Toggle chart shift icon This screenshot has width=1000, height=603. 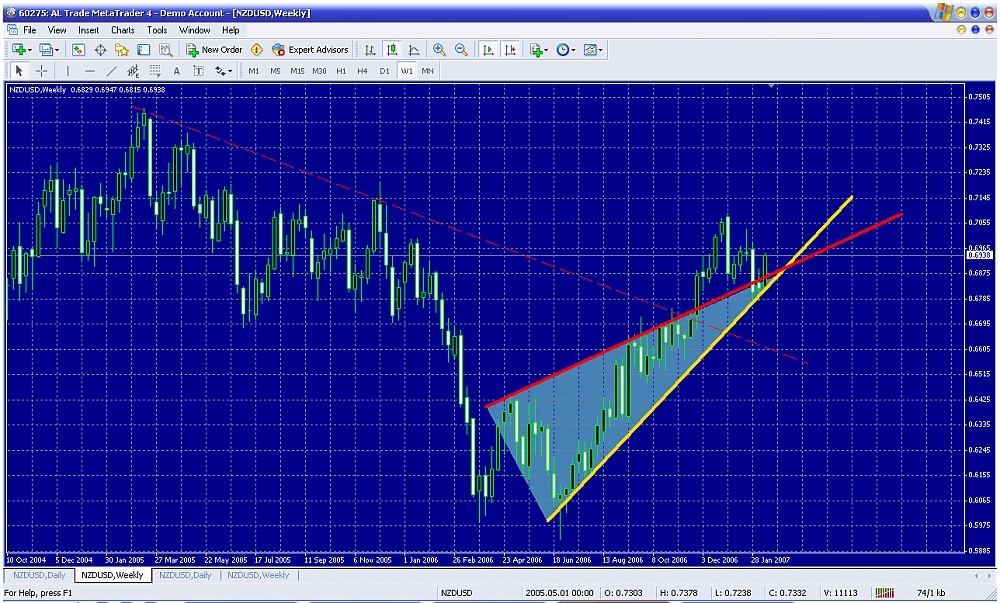[x=511, y=49]
